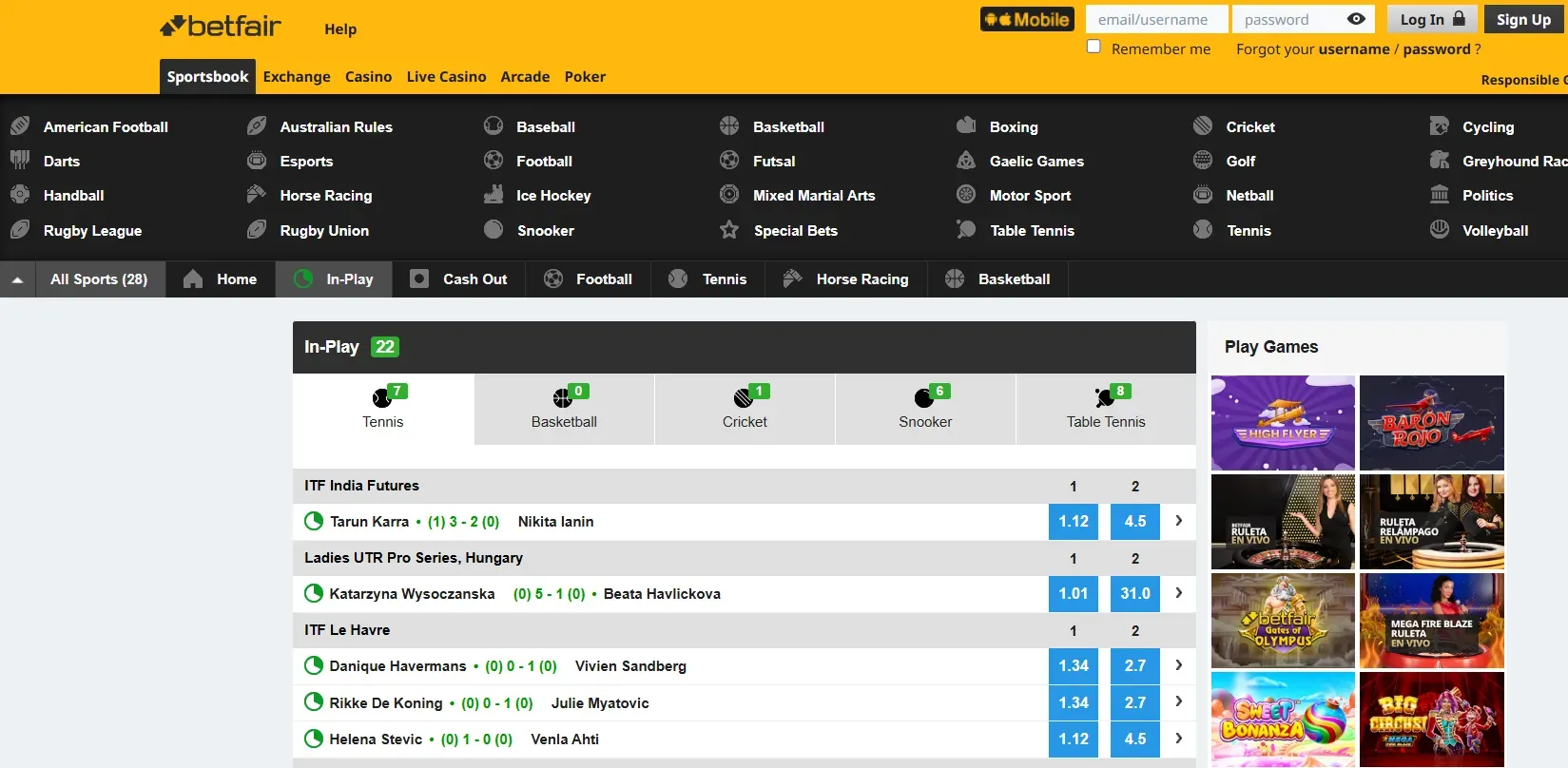The height and width of the screenshot is (768, 1568).
Task: Open the Sweet Bonanza game thumbnail
Action: tap(1283, 720)
